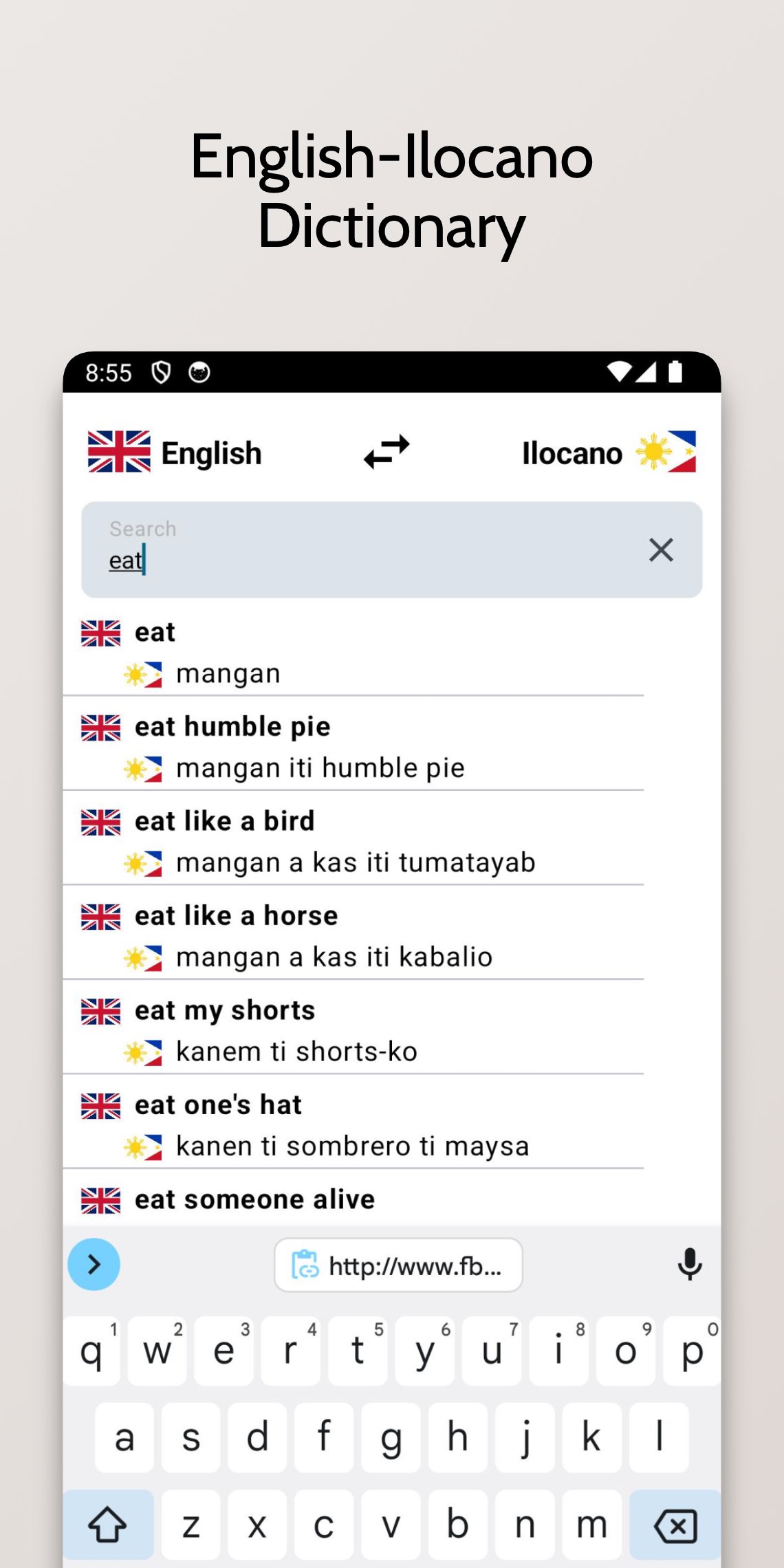This screenshot has height=1568, width=784.
Task: Click the British flag next to English
Action: coord(118,452)
